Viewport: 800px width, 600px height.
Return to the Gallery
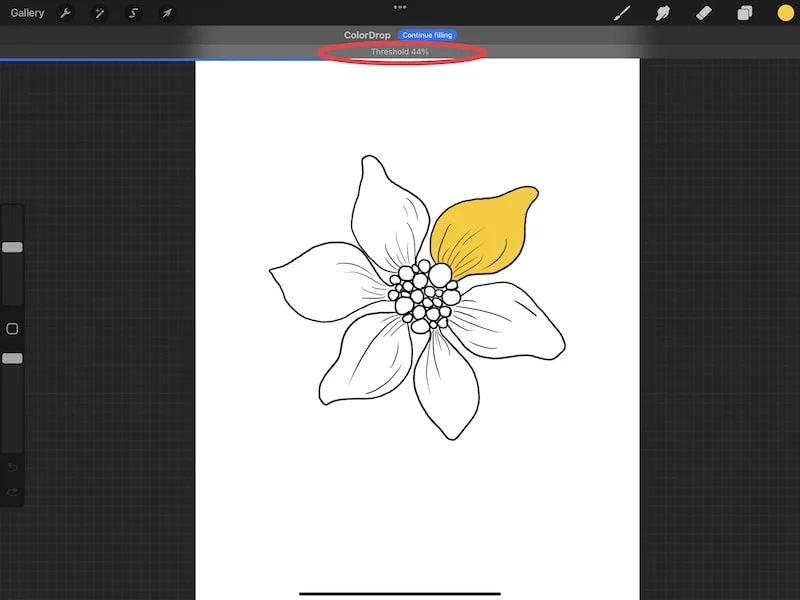point(27,13)
